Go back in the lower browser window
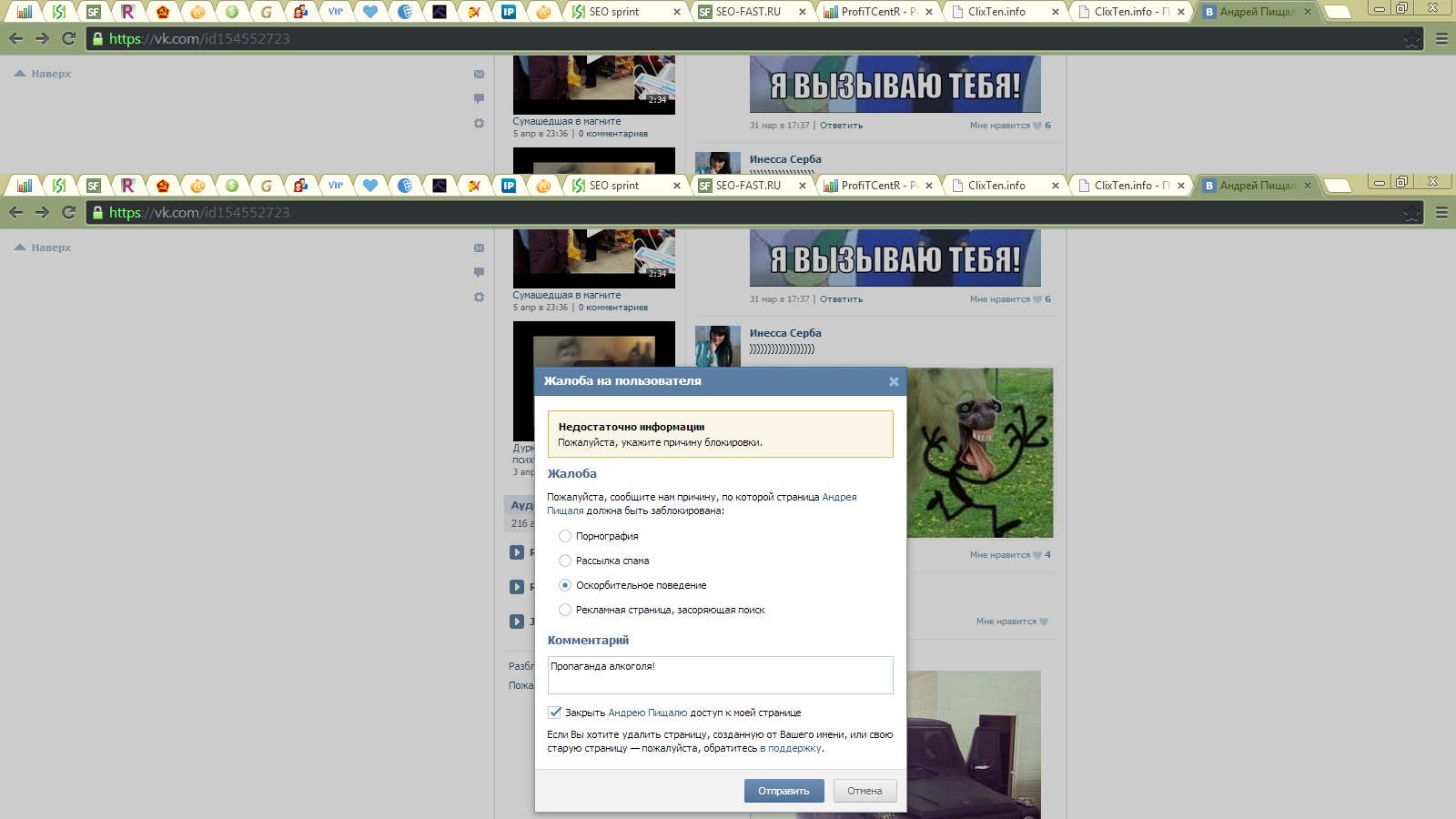The height and width of the screenshot is (819, 1456). point(15,212)
